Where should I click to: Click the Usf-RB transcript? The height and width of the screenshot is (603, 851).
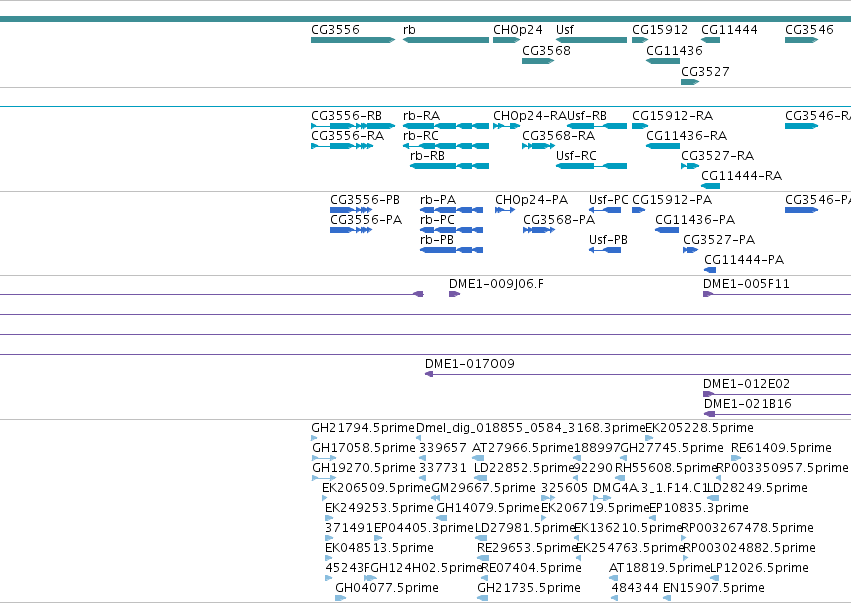596,126
